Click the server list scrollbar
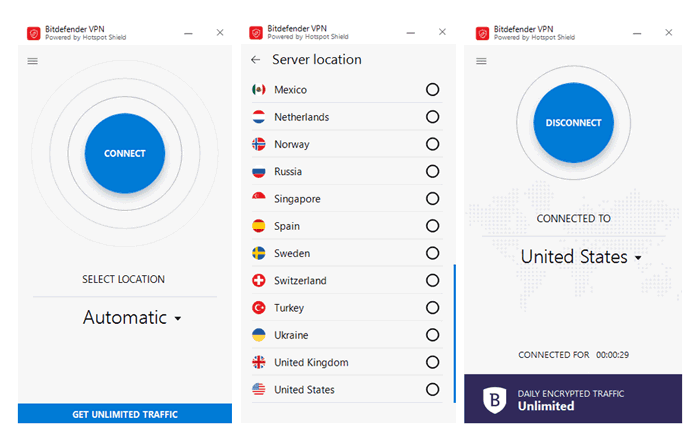The width and height of the screenshot is (700, 432). tap(454, 333)
